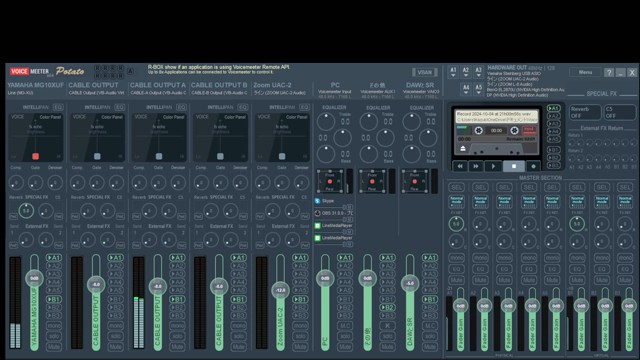This screenshot has height=360, width=640.
Task: Eject the cassette tape
Action: [463, 149]
